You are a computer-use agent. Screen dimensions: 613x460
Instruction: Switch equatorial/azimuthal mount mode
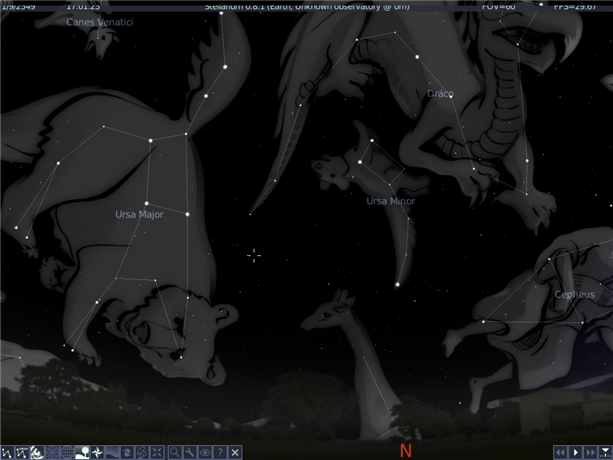142,453
